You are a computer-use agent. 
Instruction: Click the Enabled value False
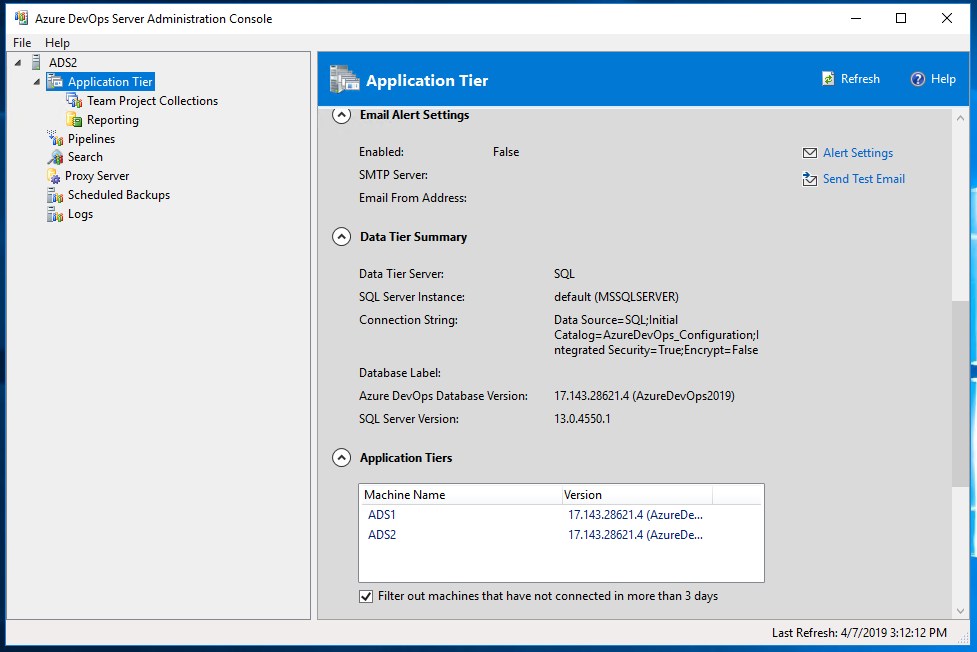(x=506, y=152)
